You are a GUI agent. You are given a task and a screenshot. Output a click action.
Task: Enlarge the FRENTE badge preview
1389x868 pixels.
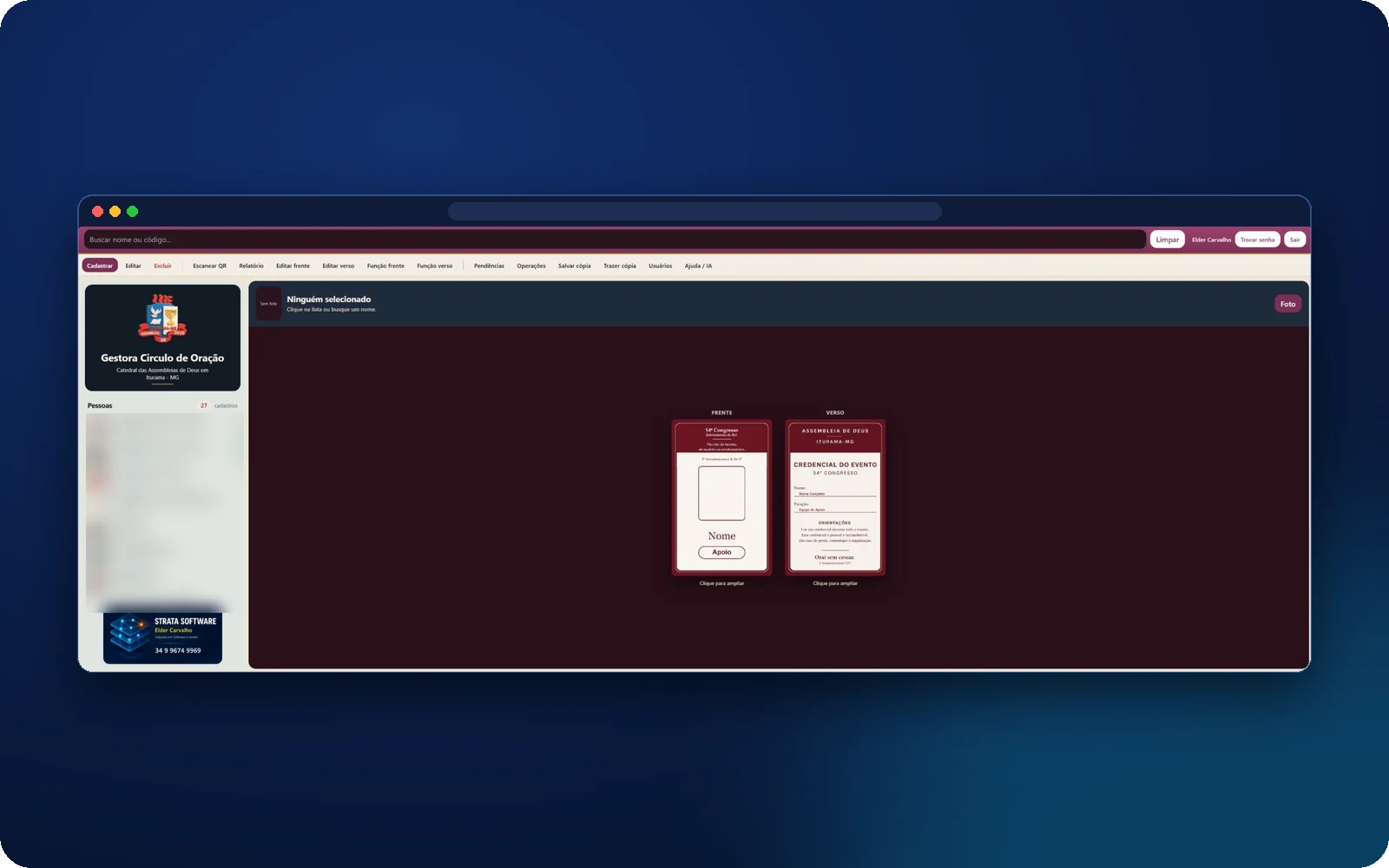721,497
